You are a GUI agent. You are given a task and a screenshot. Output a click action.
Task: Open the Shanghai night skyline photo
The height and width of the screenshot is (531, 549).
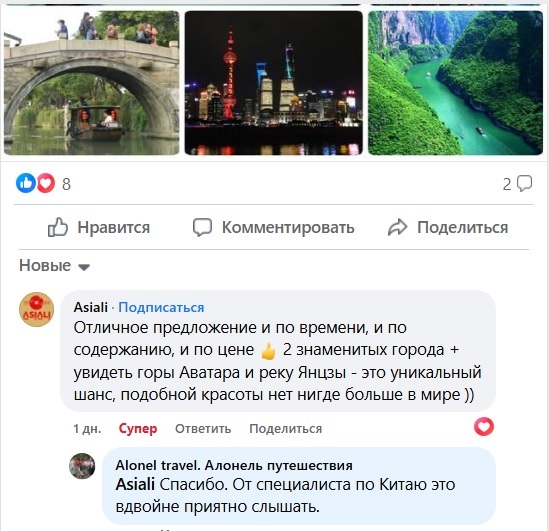click(x=274, y=83)
